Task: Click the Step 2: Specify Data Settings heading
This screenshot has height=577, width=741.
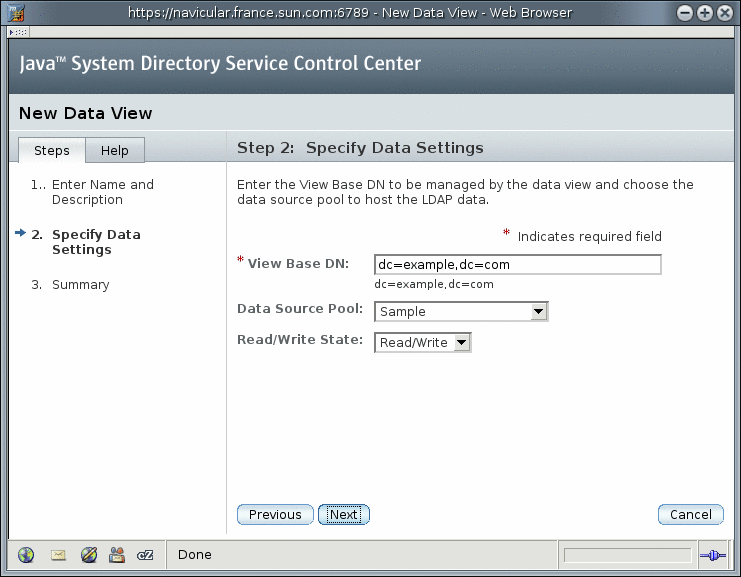Action: [360, 147]
